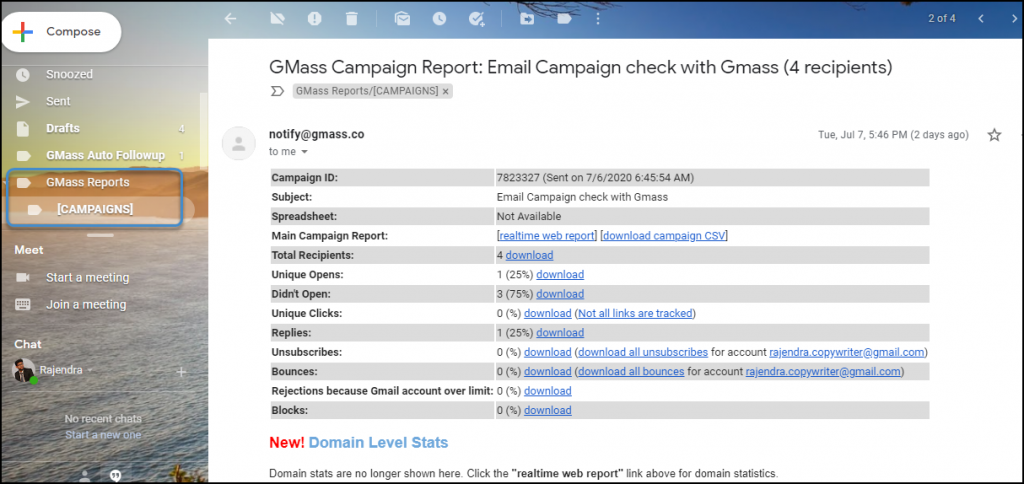The image size is (1024, 484).
Task: Open the GMass Reports label
Action: pos(88,182)
